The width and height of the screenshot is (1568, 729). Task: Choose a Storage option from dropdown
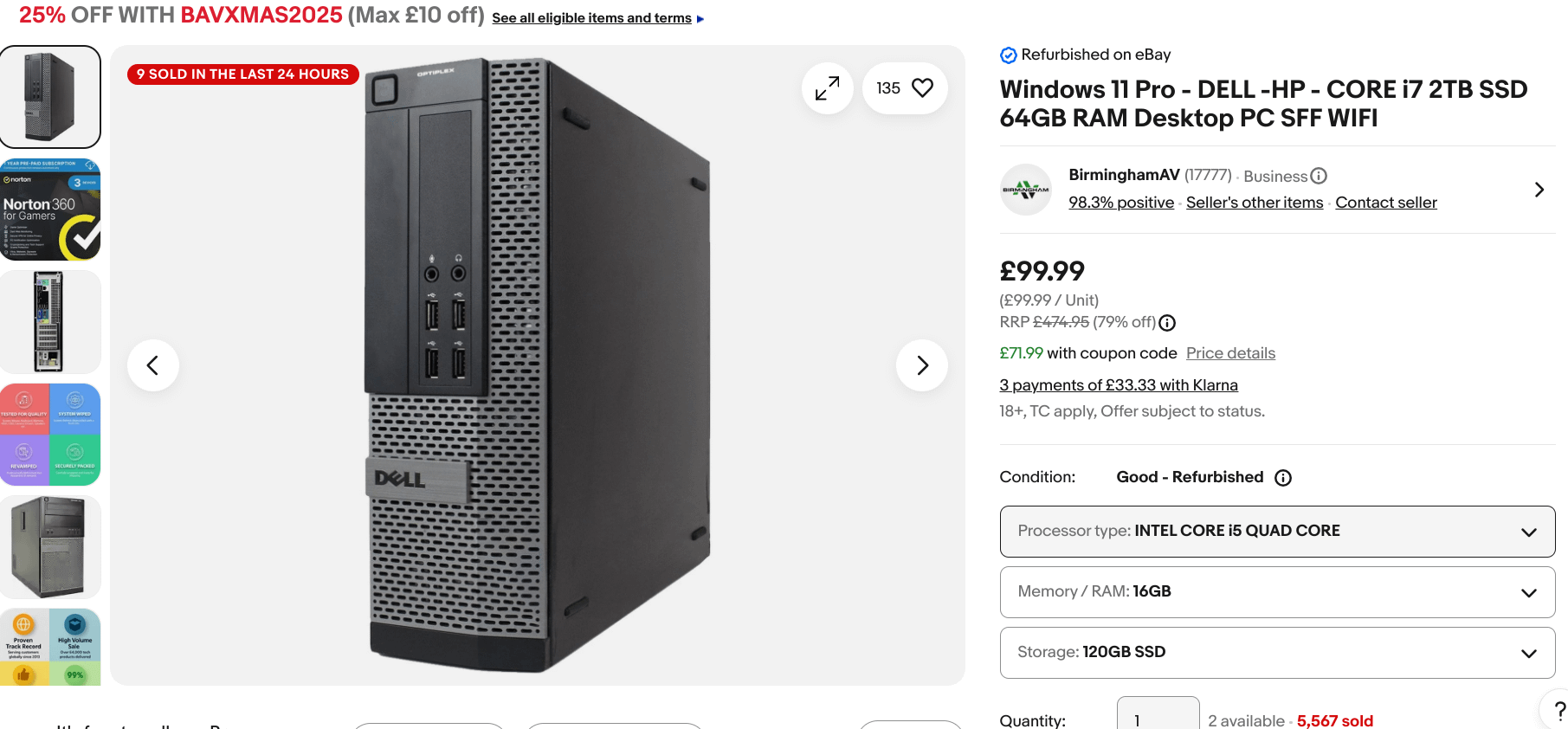1277,653
